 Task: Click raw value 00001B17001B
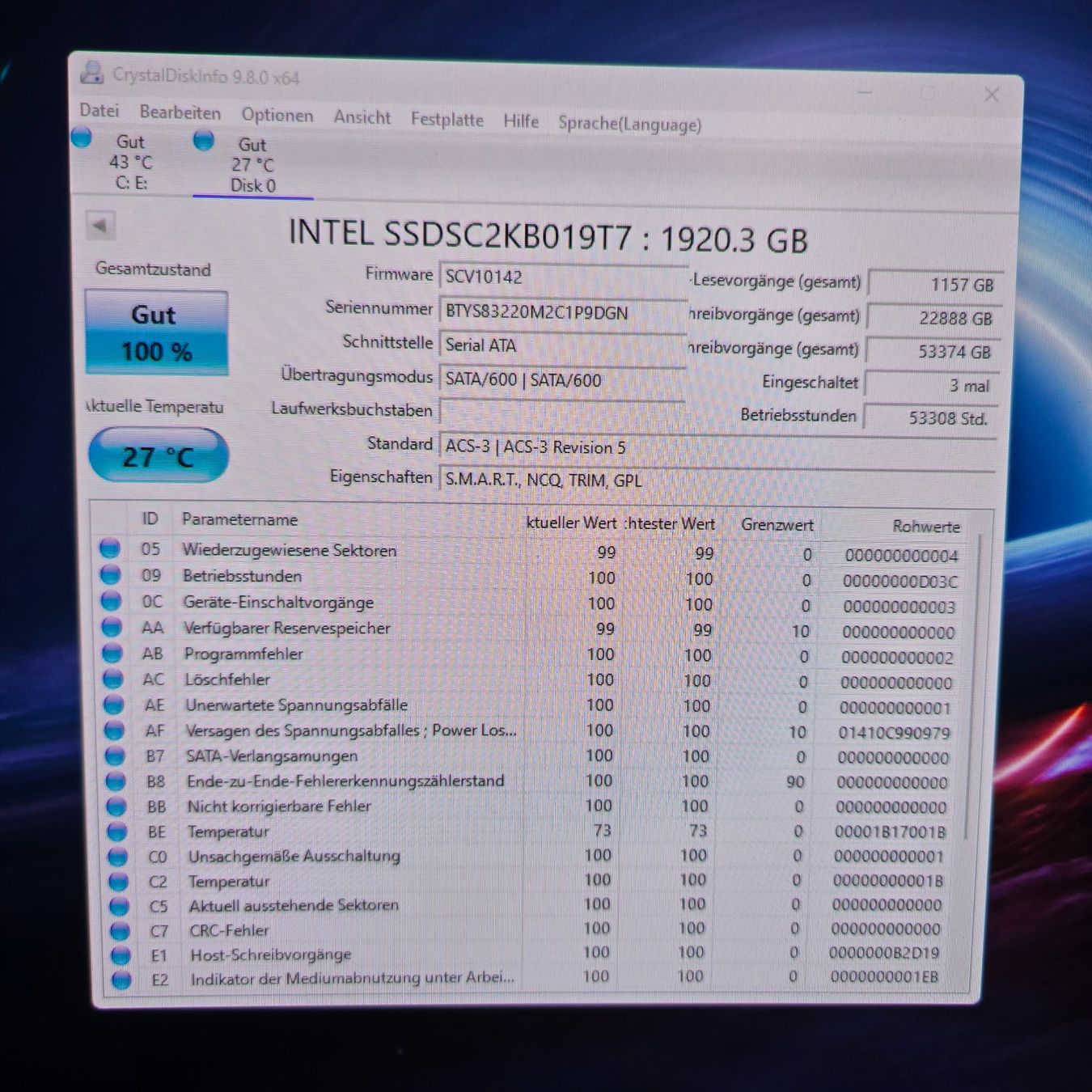pos(890,832)
